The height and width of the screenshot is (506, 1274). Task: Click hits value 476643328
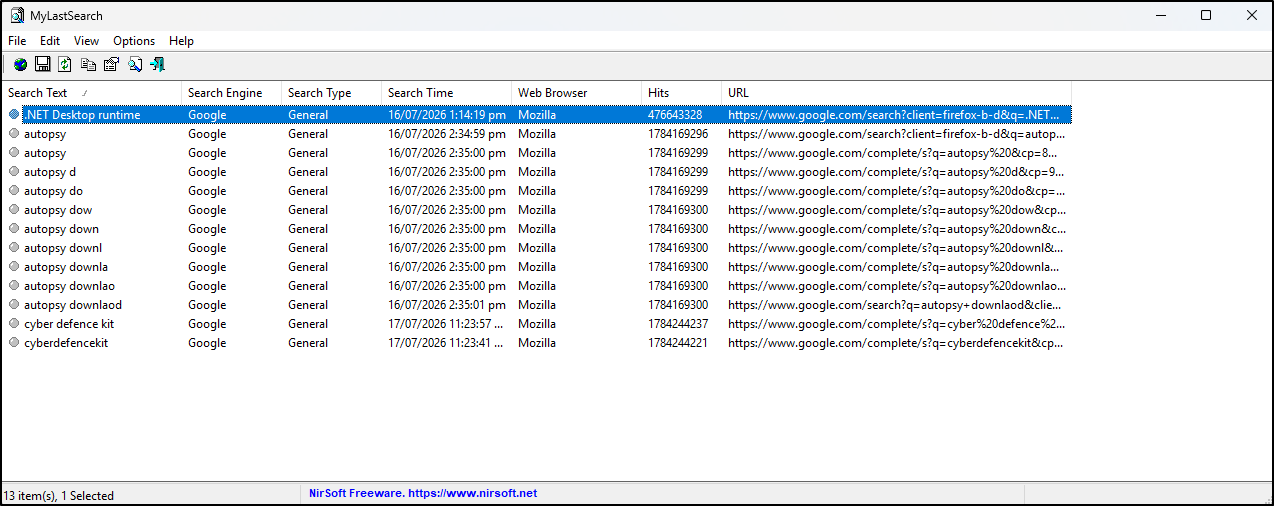pyautogui.click(x=675, y=115)
